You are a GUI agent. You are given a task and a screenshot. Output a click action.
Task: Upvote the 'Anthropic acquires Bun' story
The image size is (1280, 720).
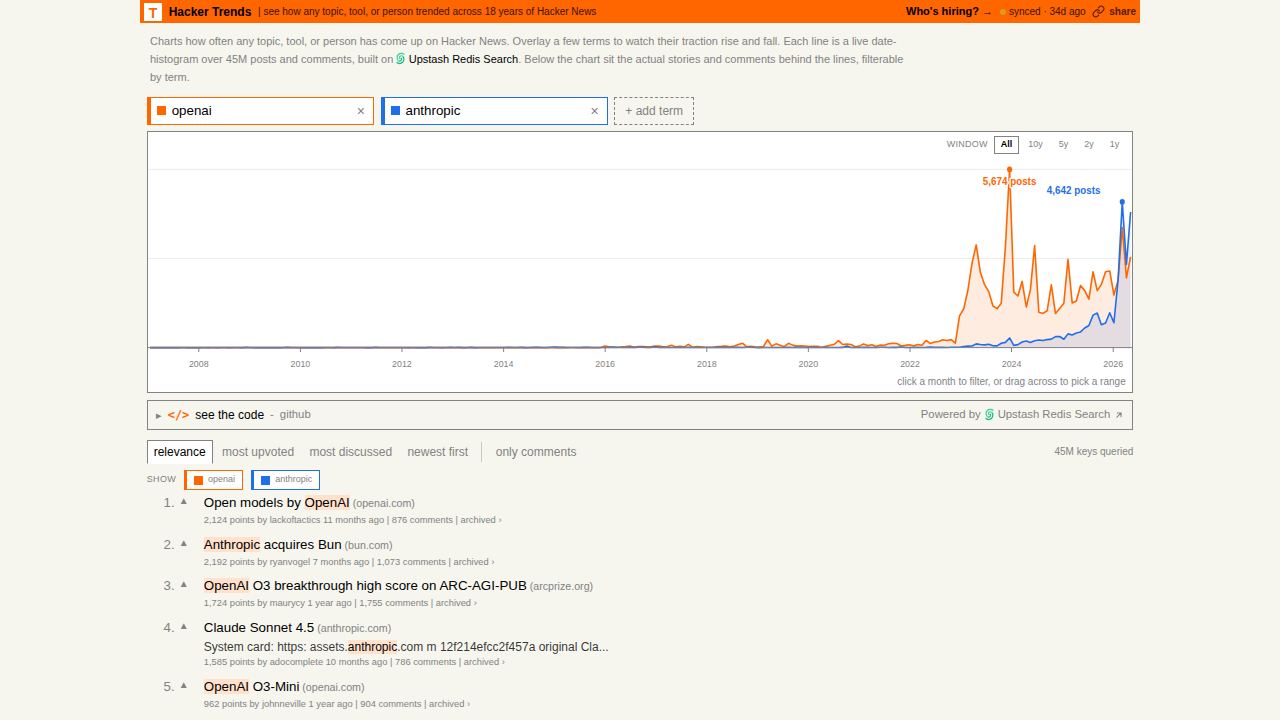point(184,544)
